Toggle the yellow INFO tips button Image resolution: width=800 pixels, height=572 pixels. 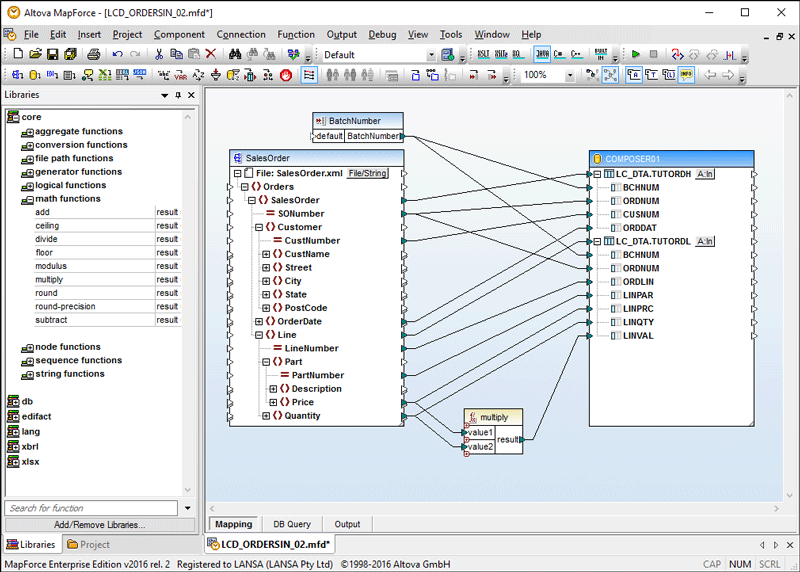click(x=686, y=75)
